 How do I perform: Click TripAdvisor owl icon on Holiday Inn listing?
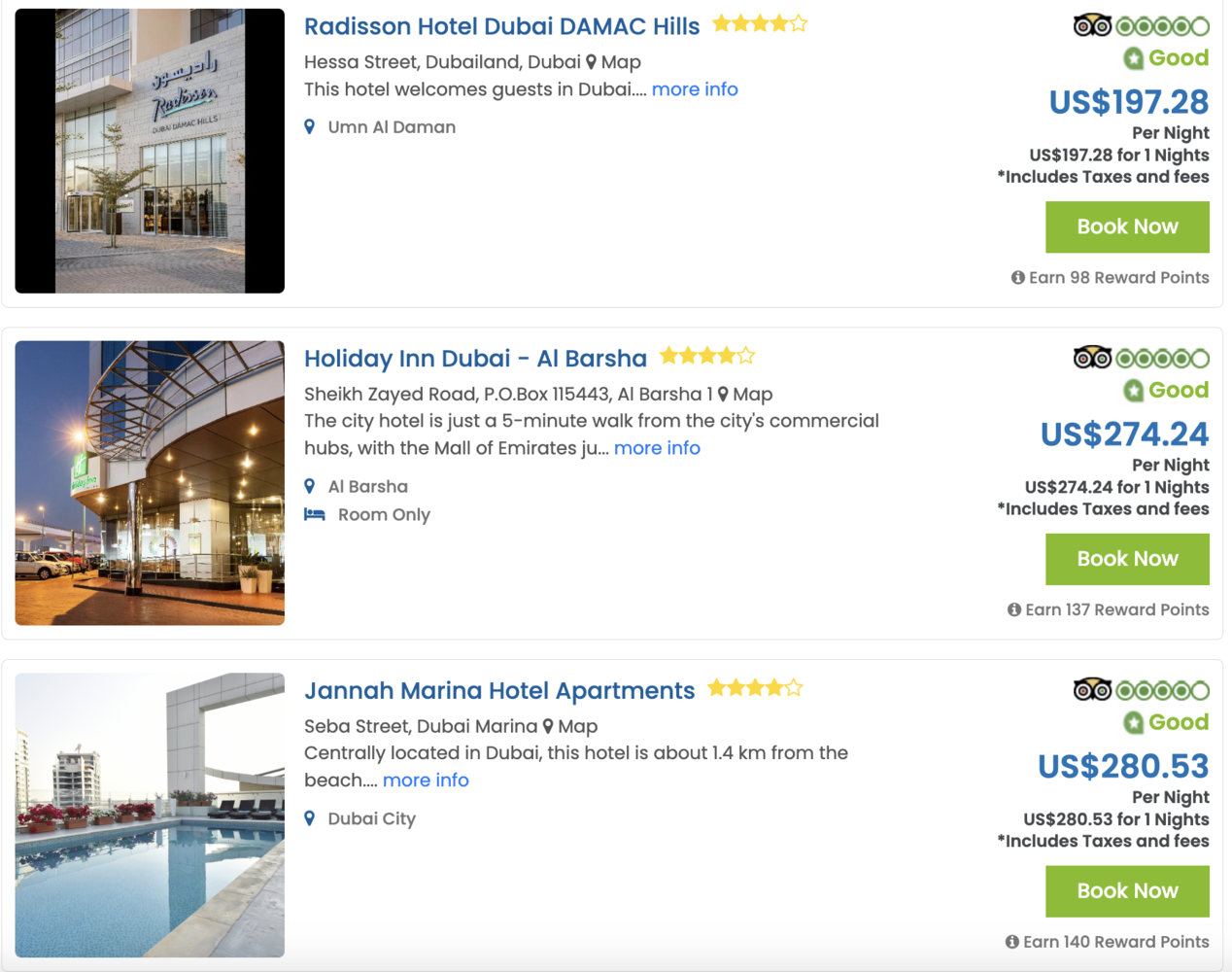click(x=1092, y=358)
